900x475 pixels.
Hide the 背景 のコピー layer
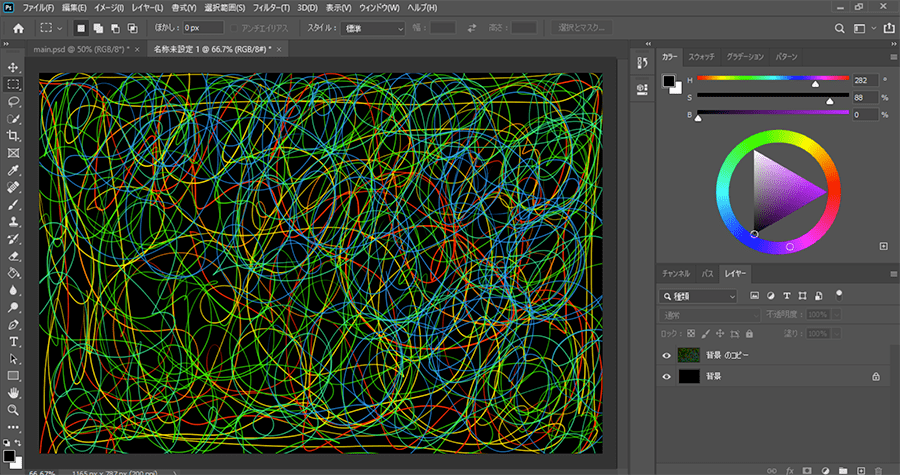point(667,355)
